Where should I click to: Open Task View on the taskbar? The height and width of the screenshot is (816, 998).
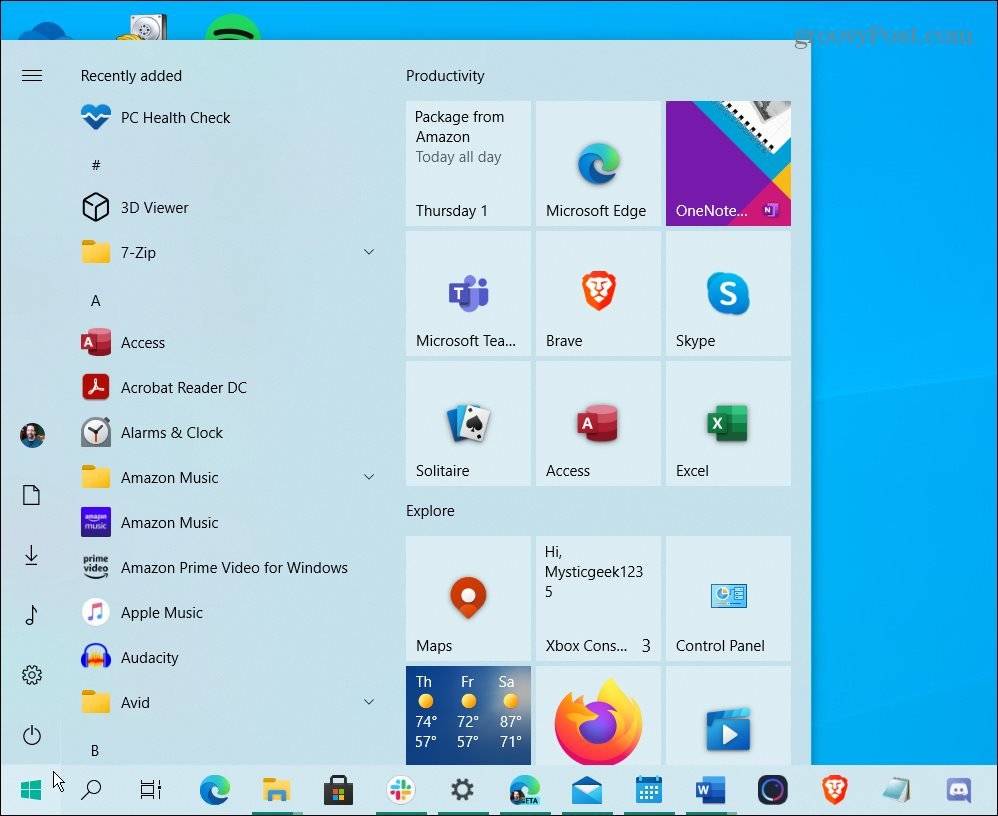coord(150,790)
